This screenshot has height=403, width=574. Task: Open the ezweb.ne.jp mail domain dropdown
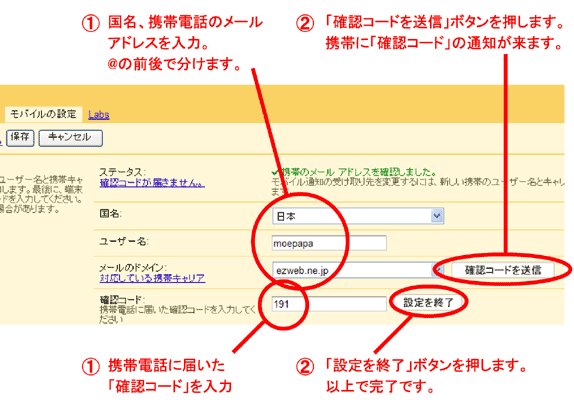358,270
